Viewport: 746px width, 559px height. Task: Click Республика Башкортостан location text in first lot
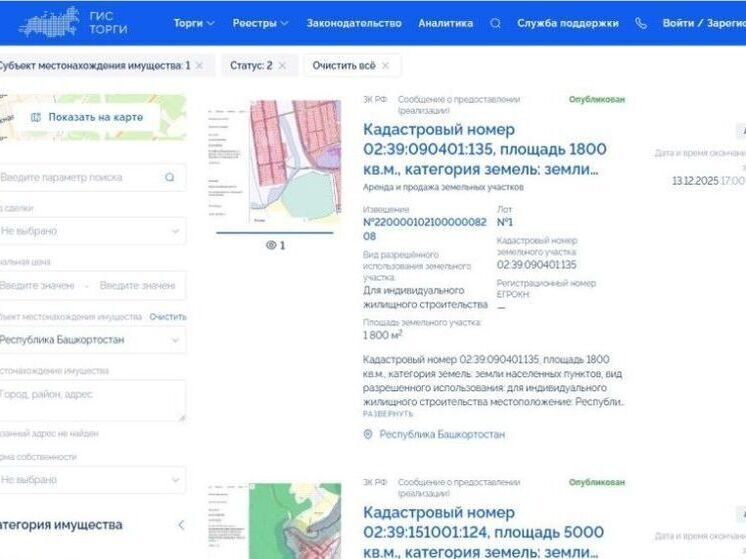coord(442,434)
